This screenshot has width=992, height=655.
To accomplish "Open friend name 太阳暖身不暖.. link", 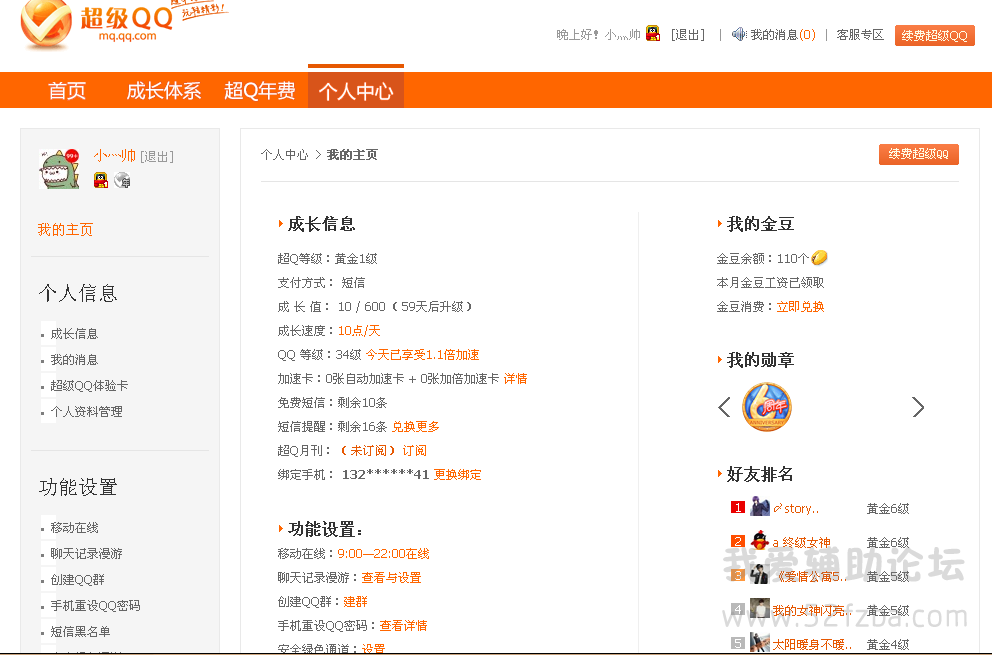I will click(x=812, y=644).
